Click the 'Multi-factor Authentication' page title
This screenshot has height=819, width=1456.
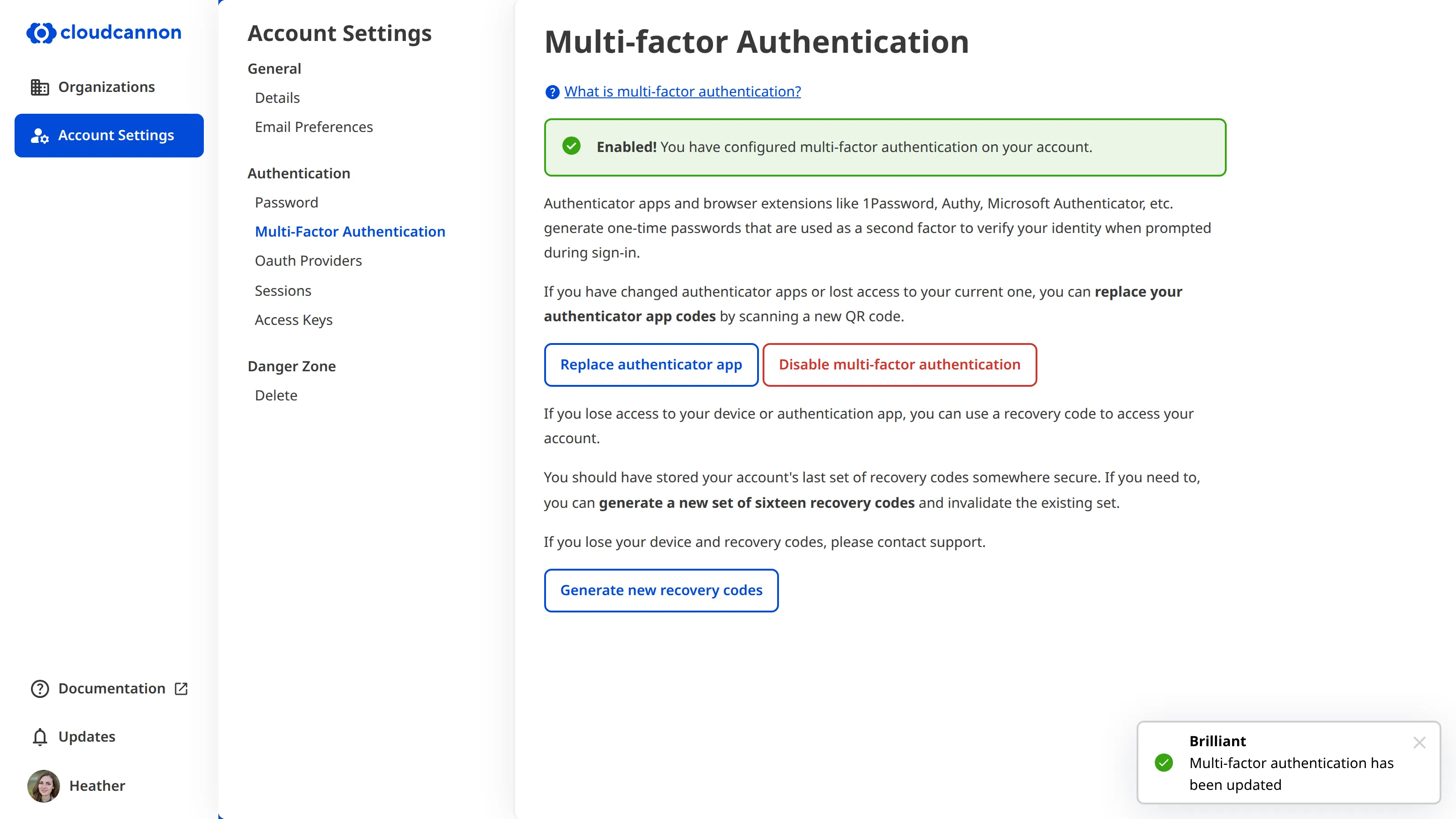point(756,42)
